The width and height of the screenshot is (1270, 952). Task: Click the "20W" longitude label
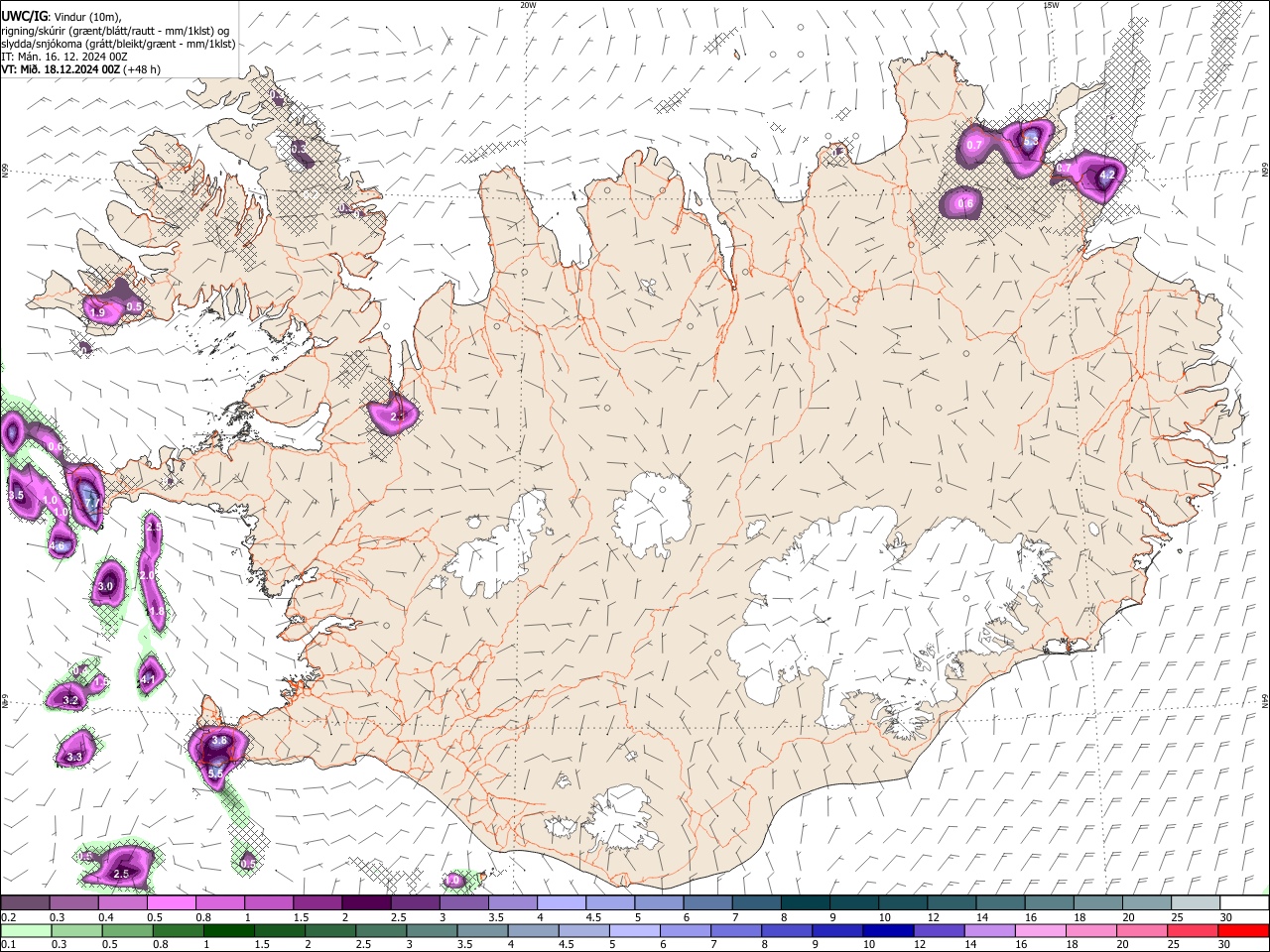click(x=528, y=5)
